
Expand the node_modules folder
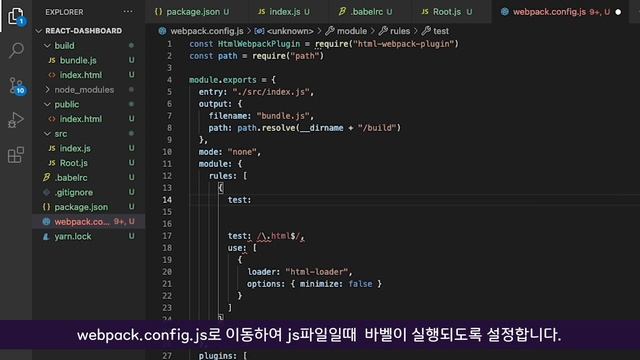pos(47,89)
